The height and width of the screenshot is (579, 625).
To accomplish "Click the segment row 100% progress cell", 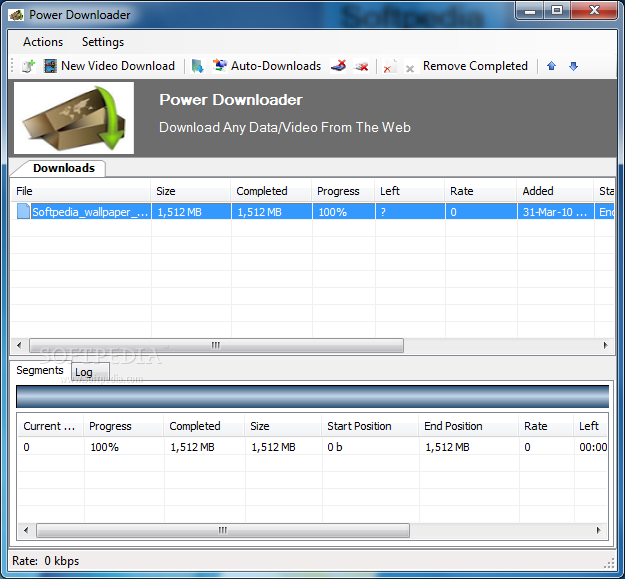I will click(x=124, y=447).
